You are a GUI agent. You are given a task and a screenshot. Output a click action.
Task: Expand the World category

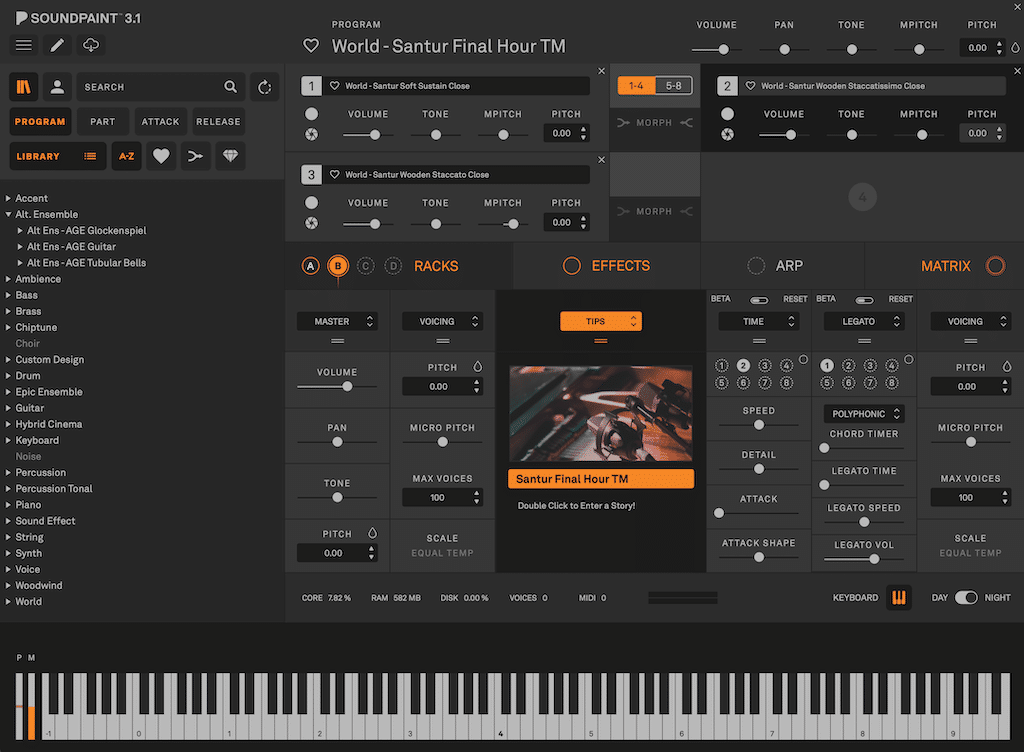pyautogui.click(x=8, y=601)
